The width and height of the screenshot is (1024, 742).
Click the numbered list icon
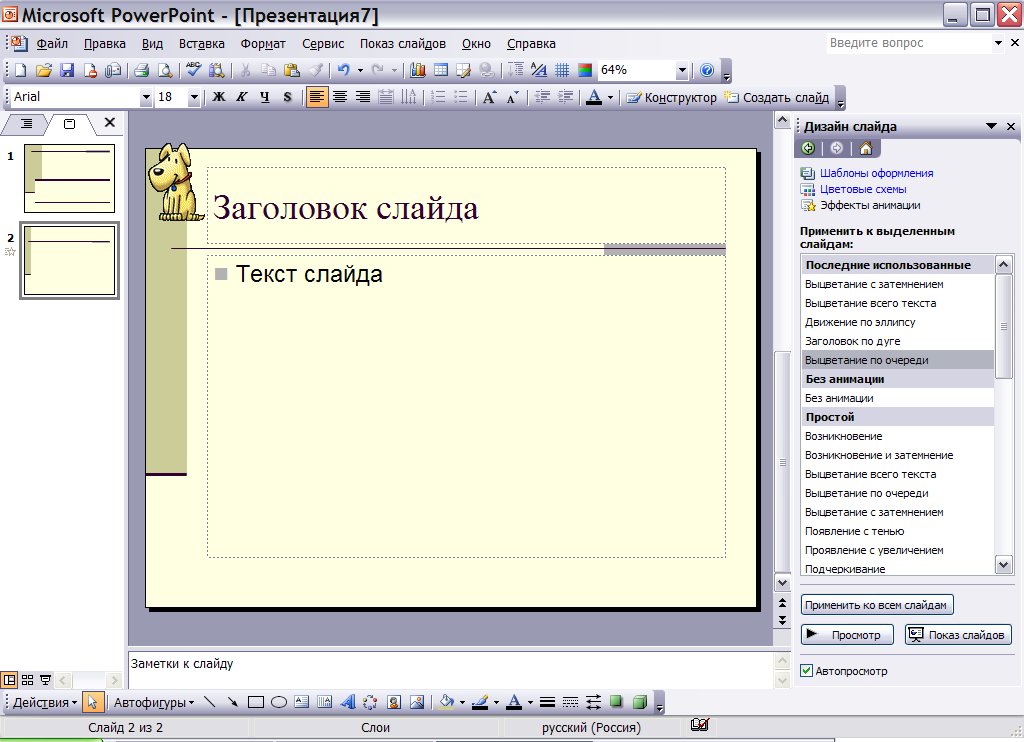click(x=438, y=97)
